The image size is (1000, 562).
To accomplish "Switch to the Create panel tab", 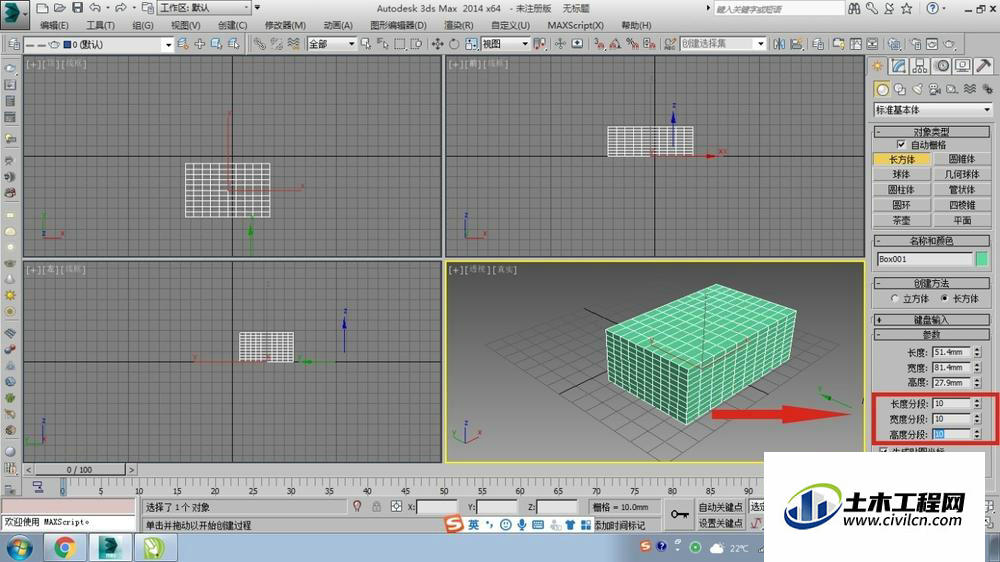I will [x=878, y=66].
